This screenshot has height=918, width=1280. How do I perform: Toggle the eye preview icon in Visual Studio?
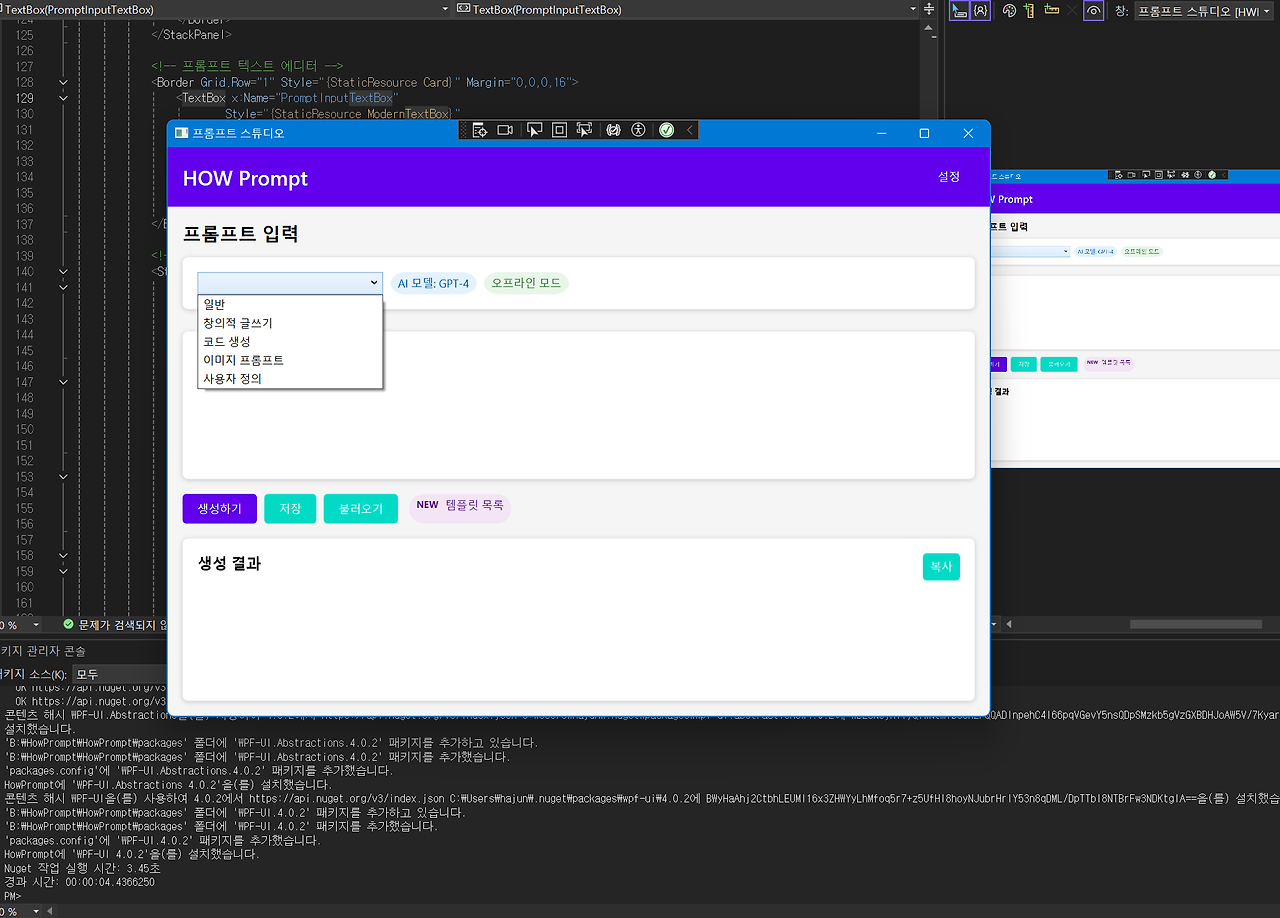1094,10
